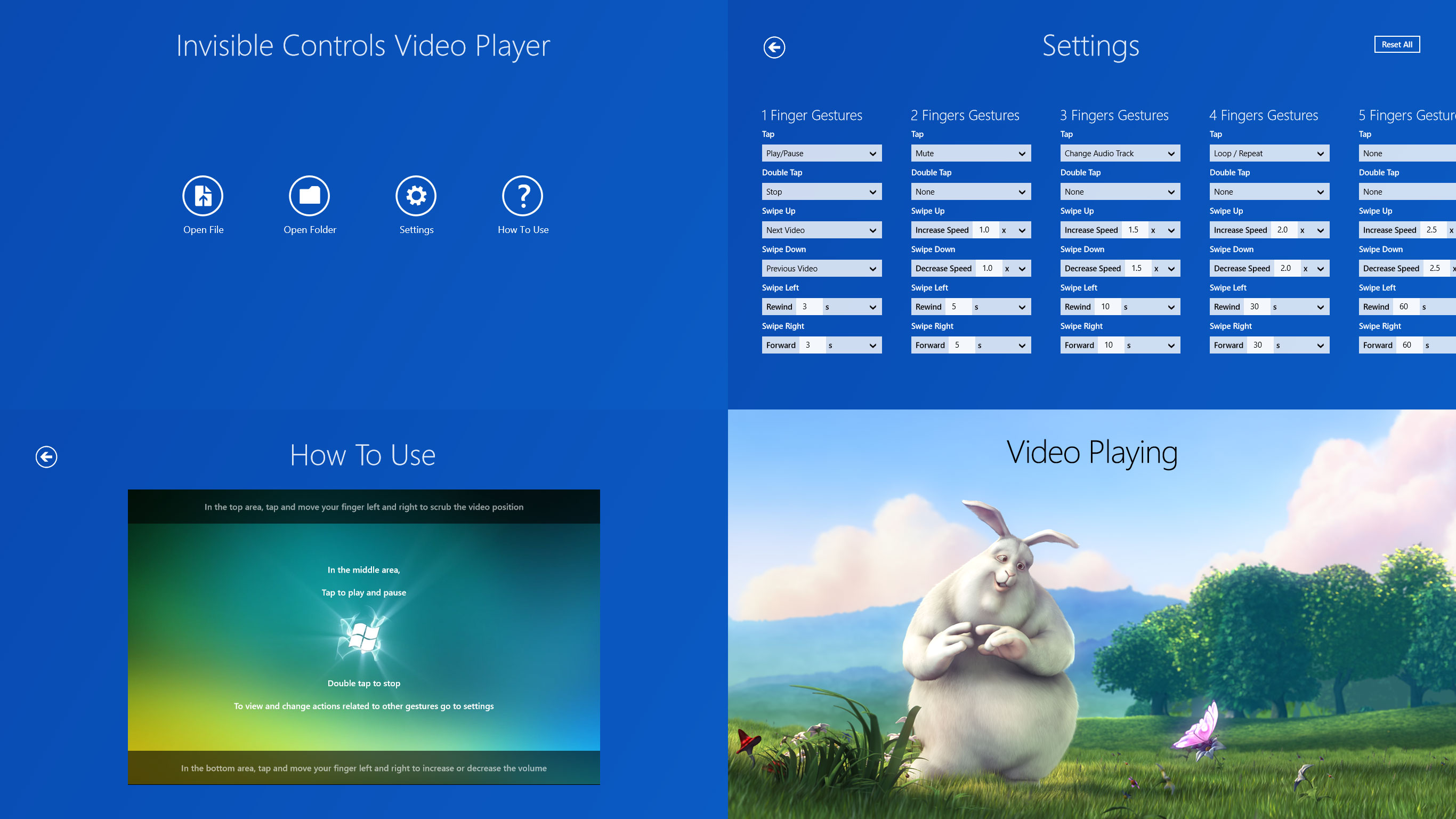1456x819 pixels.
Task: Click the Reset All button
Action: pyautogui.click(x=1397, y=44)
